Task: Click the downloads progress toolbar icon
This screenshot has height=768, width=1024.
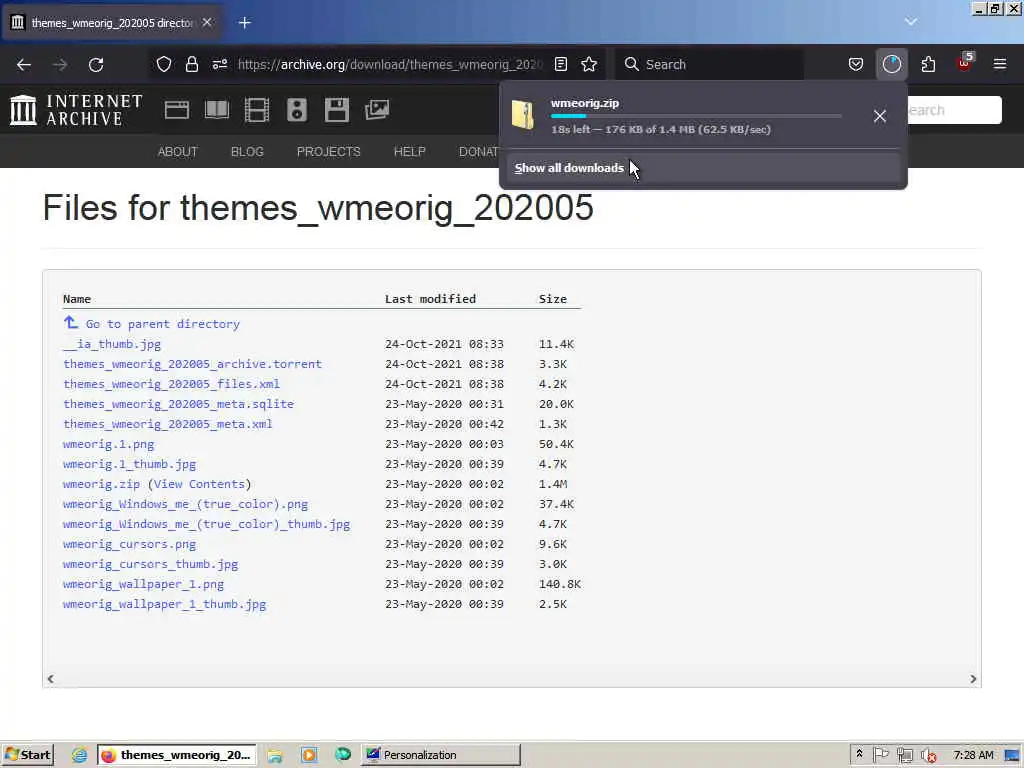Action: (891, 64)
